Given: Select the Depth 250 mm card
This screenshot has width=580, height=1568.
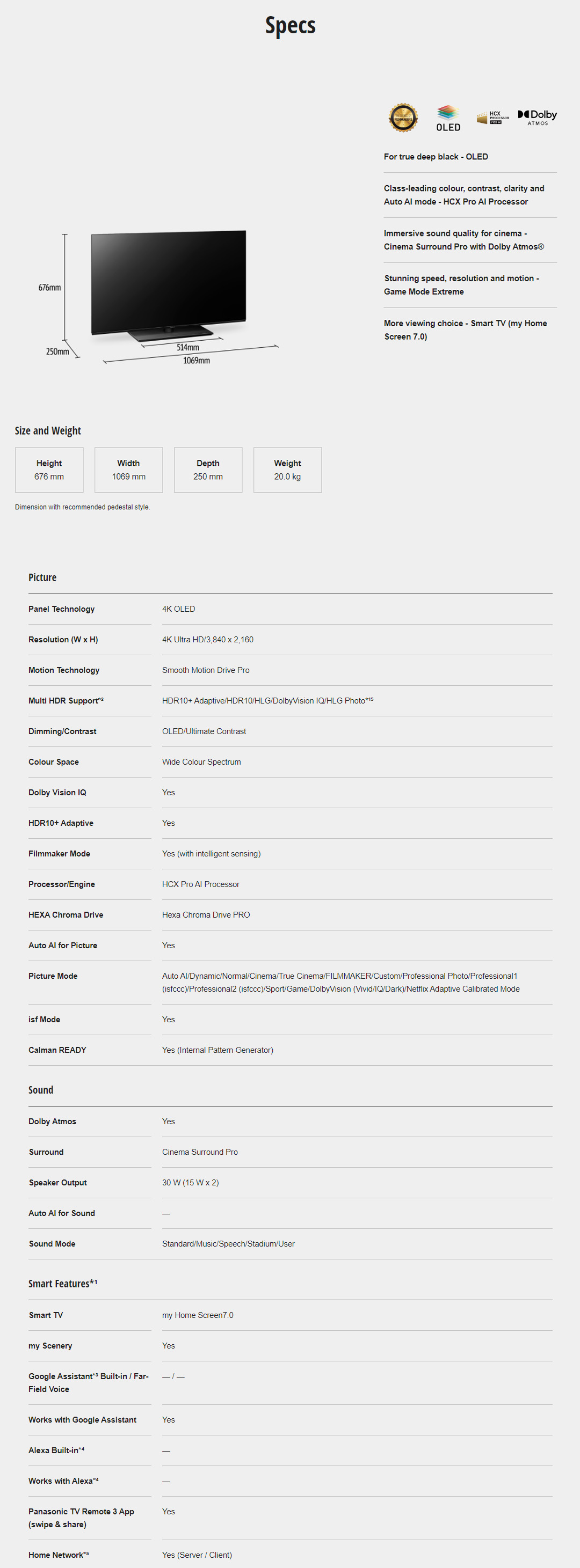Looking at the screenshot, I should [208, 470].
